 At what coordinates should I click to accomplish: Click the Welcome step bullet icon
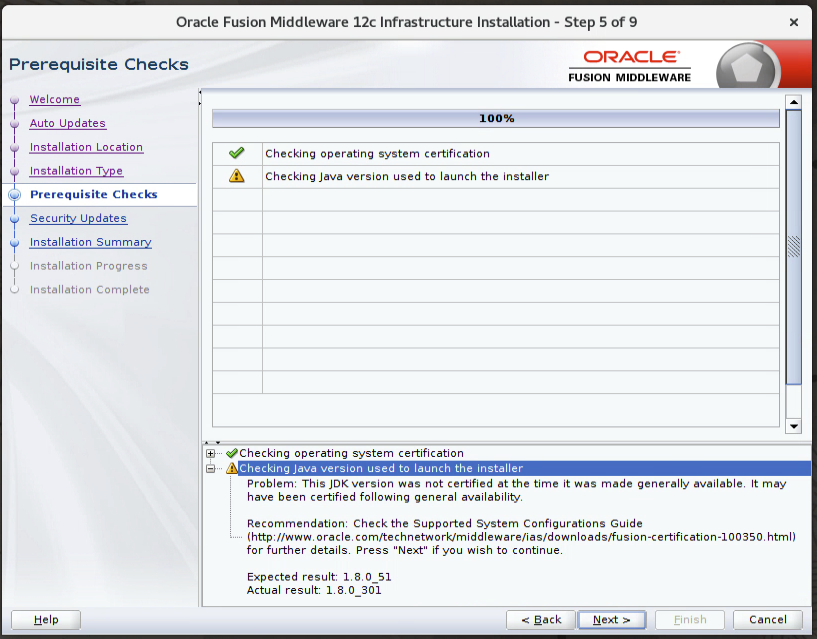[x=15, y=100]
